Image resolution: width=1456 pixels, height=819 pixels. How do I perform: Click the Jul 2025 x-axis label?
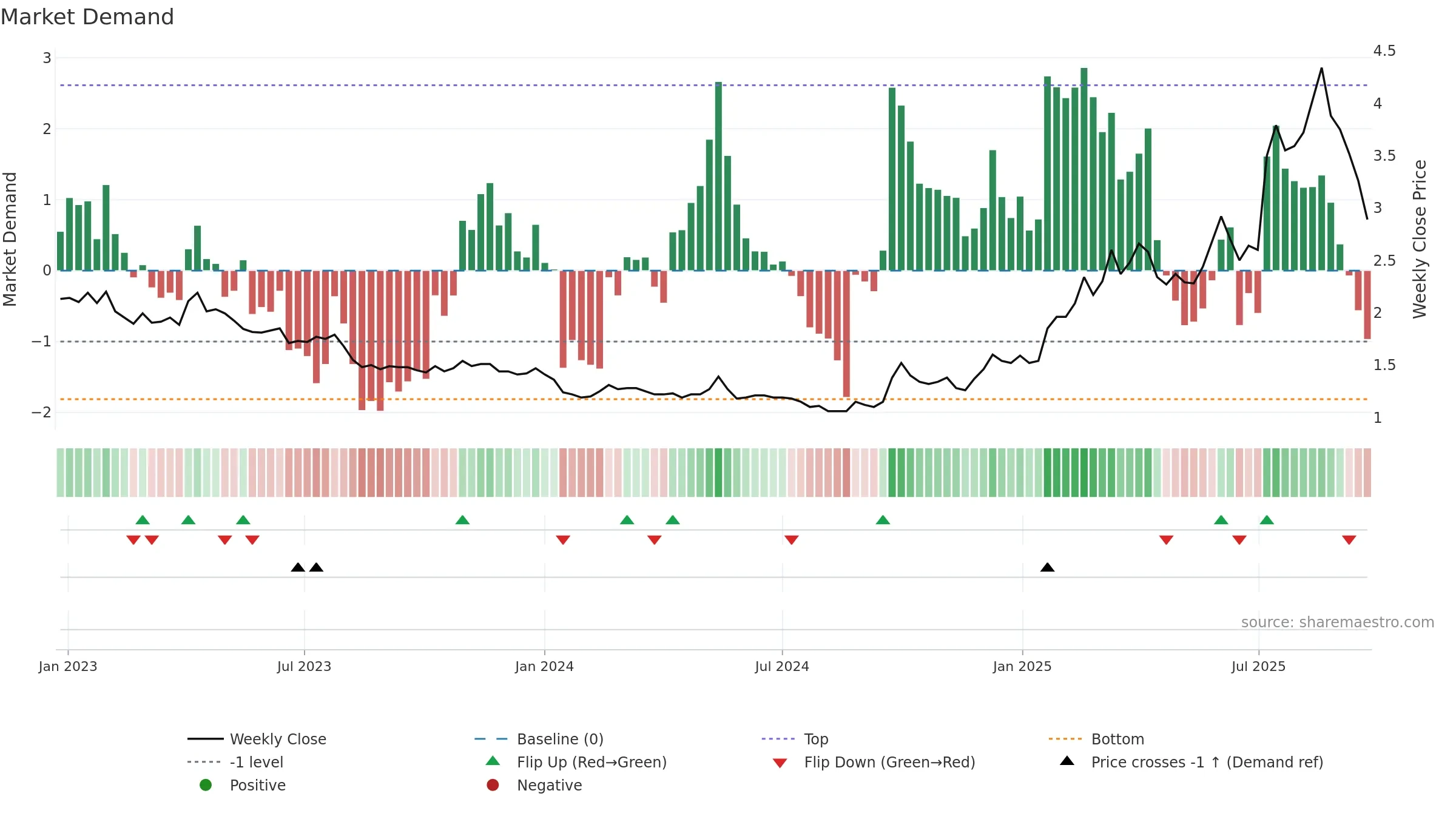[1258, 666]
